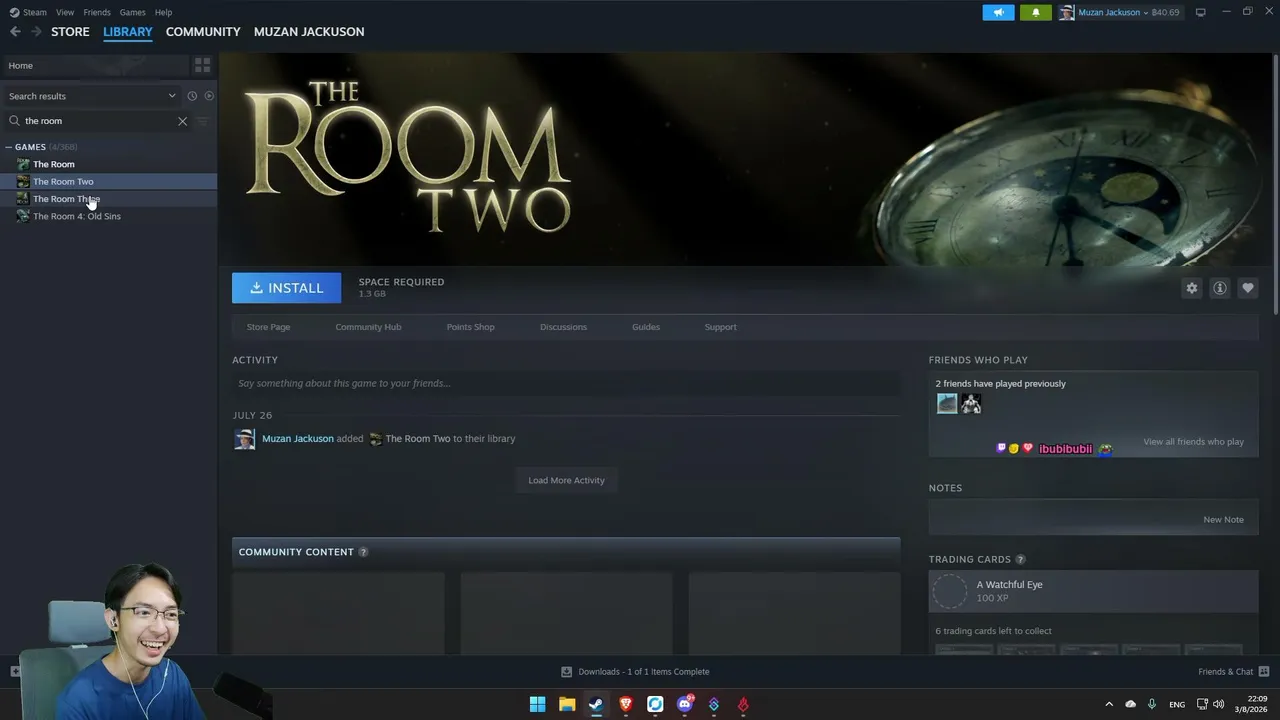This screenshot has height=720, width=1280.
Task: Select the LIBRARY tab
Action: tap(128, 32)
